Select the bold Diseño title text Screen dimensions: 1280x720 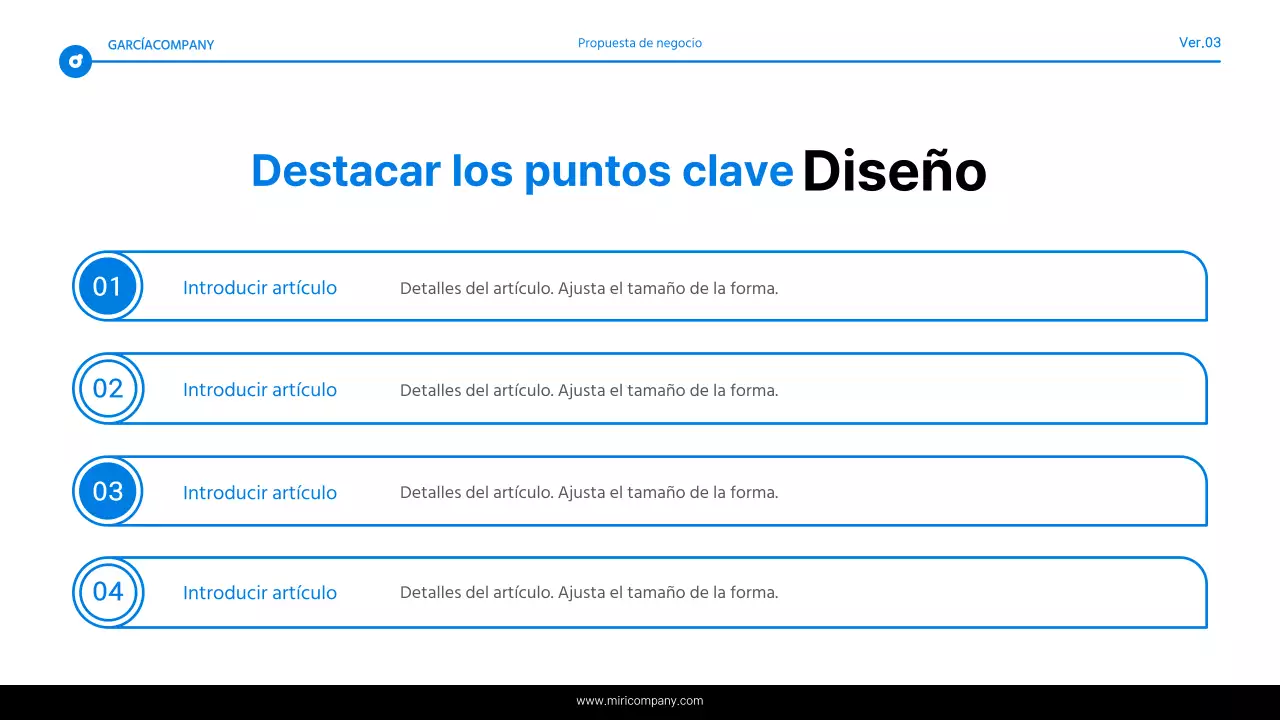894,171
